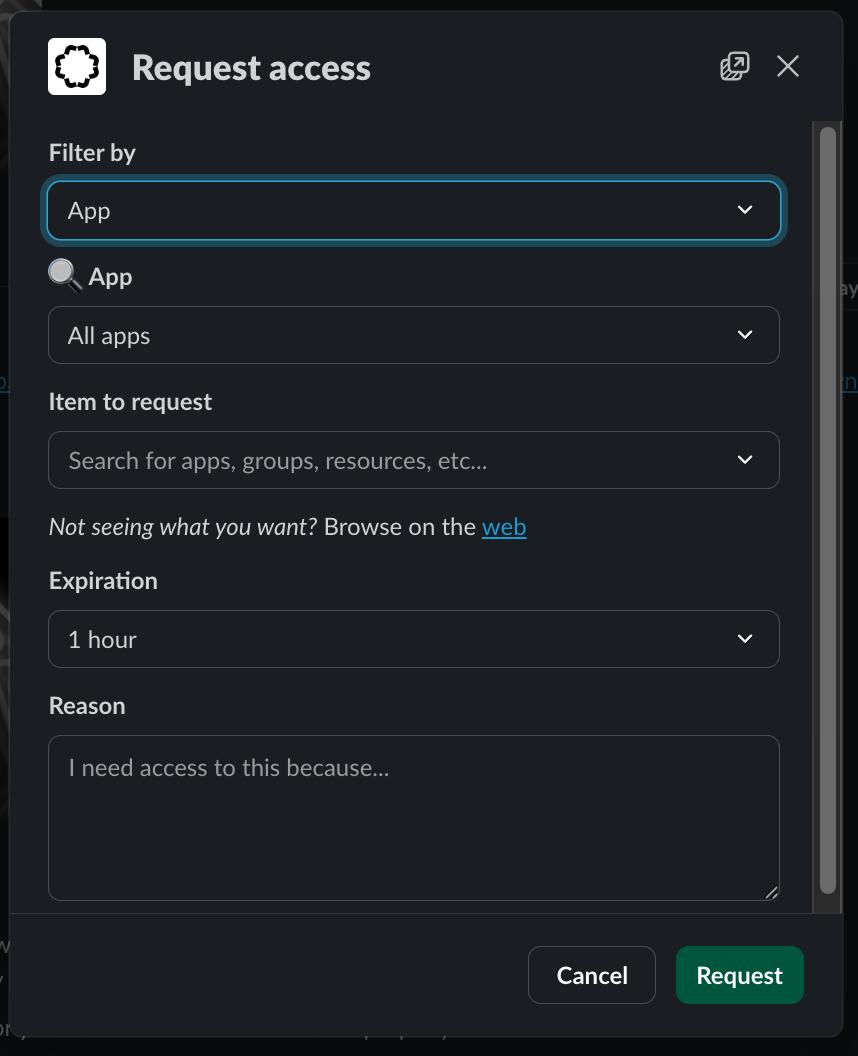Screen dimensions: 858x1056
Task: Open the Filter by dropdown showing App
Action: (x=413, y=210)
